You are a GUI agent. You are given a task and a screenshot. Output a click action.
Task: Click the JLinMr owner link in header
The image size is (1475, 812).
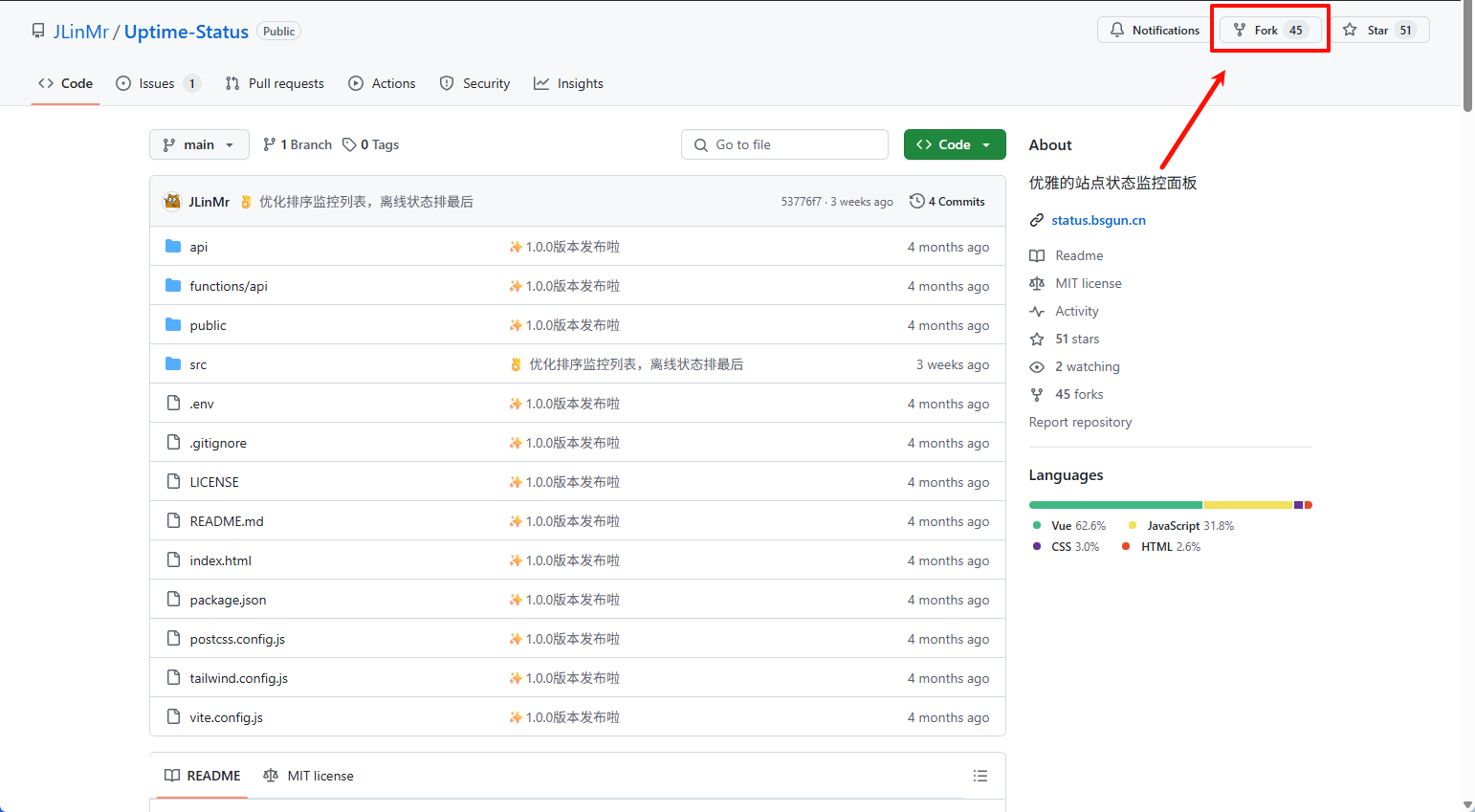click(x=80, y=32)
